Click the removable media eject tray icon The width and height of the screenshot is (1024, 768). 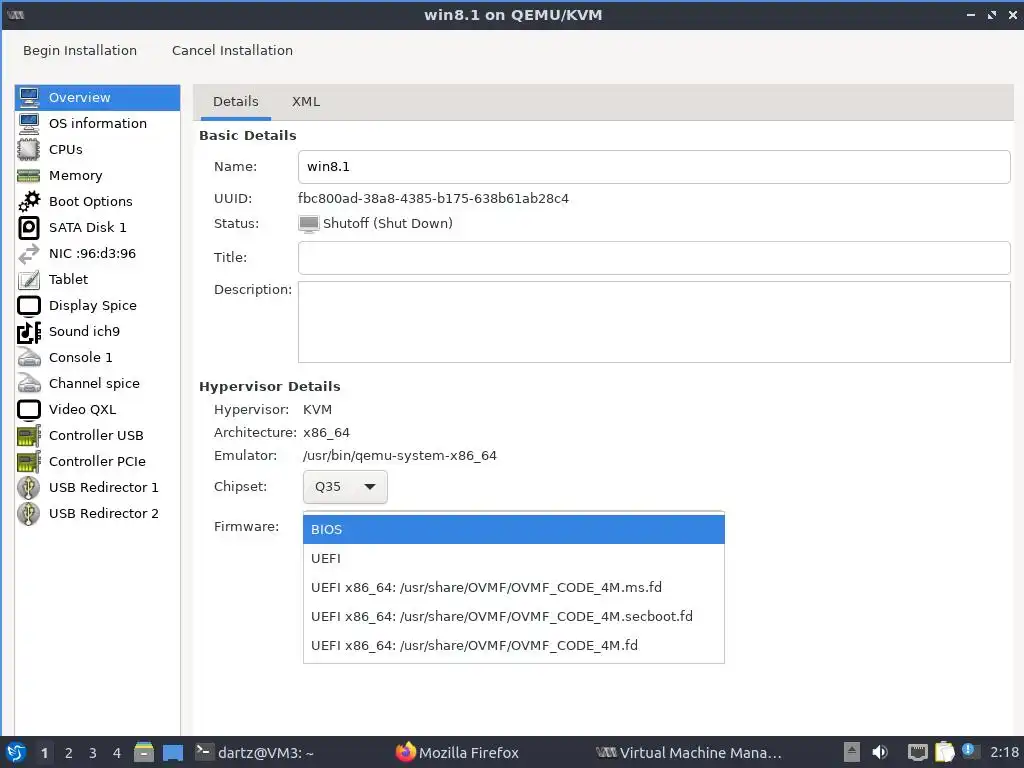click(x=852, y=752)
